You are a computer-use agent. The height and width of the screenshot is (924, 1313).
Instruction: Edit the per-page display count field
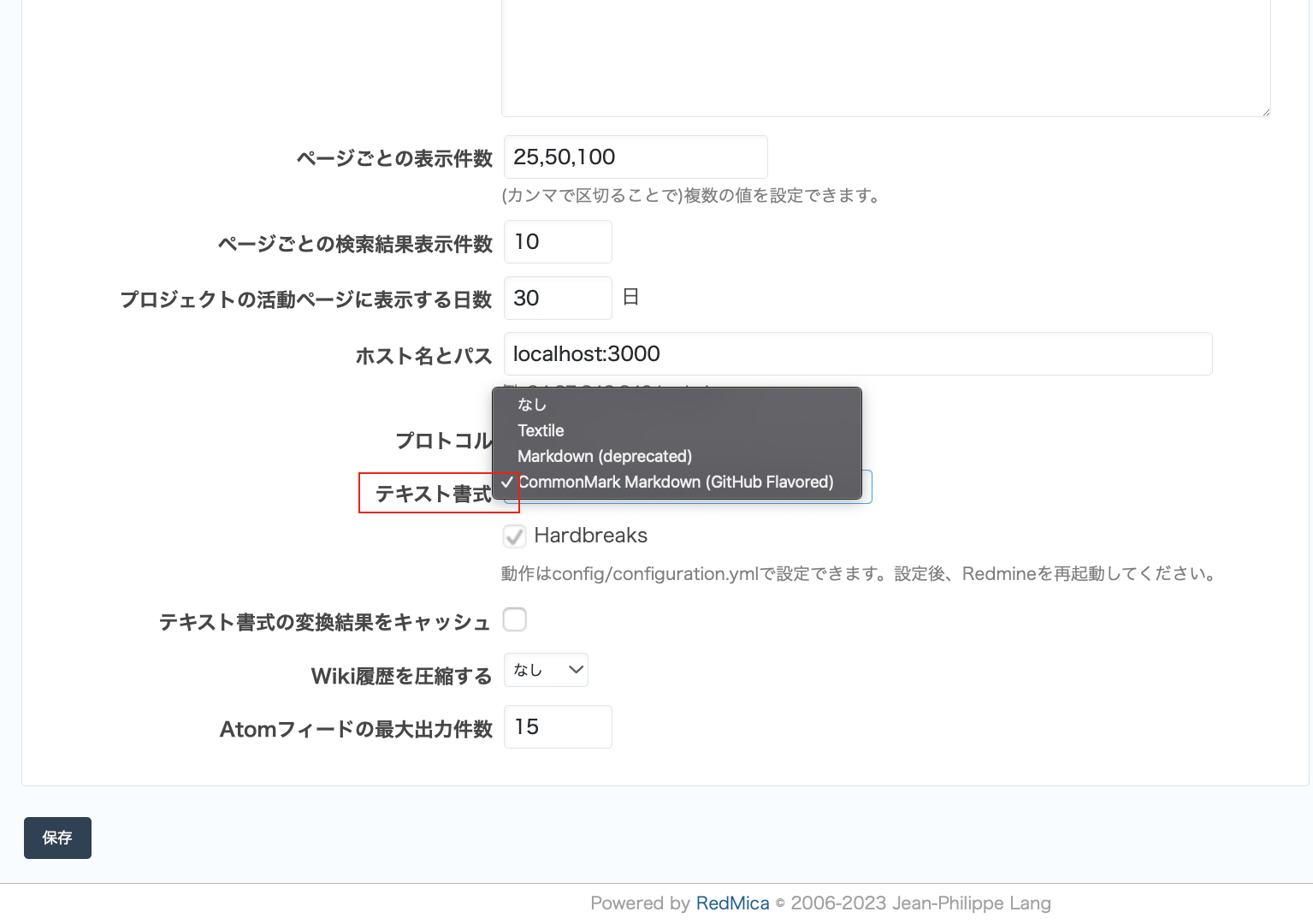click(635, 157)
